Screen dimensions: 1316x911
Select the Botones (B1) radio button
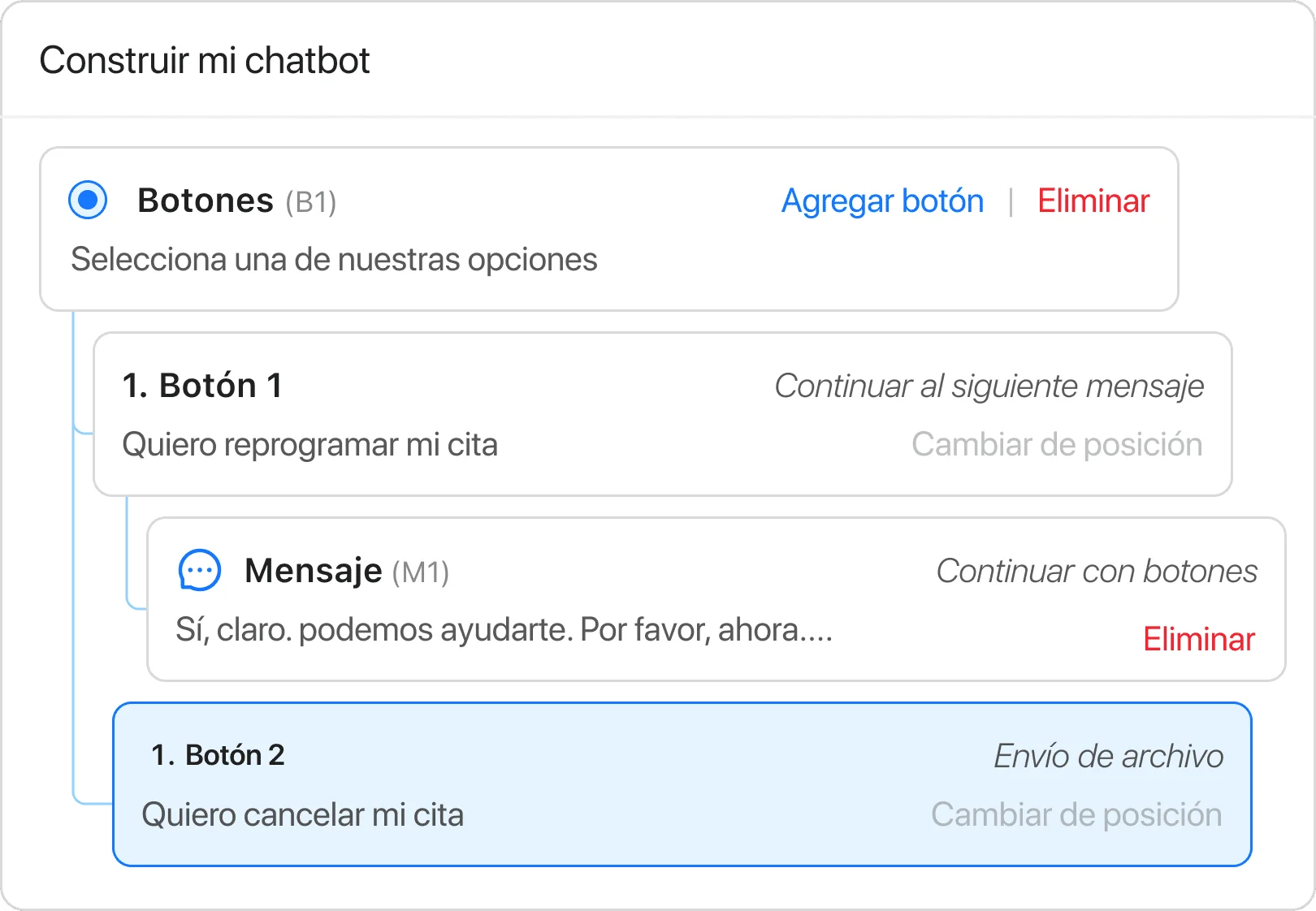(86, 201)
